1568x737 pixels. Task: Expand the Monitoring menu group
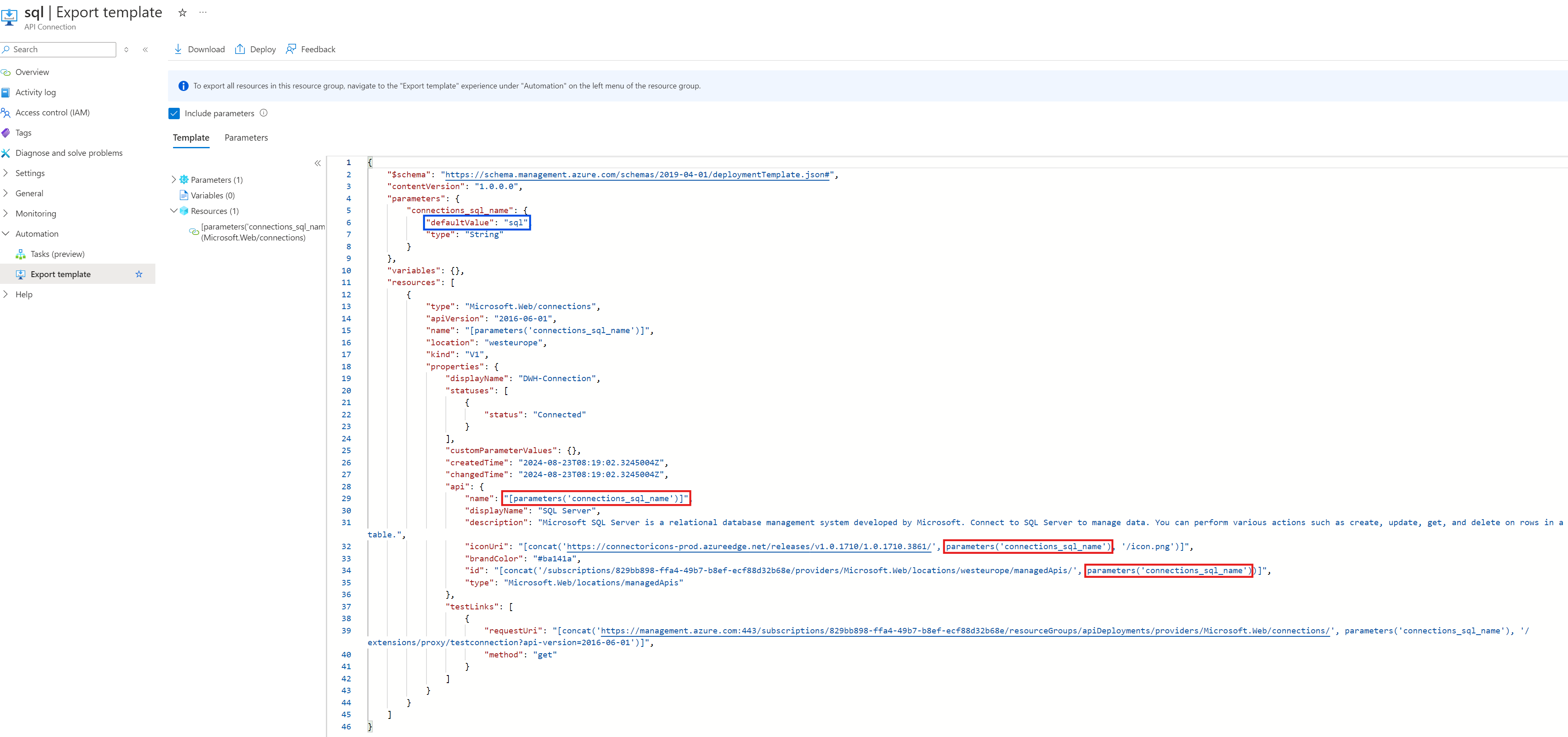[x=6, y=213]
